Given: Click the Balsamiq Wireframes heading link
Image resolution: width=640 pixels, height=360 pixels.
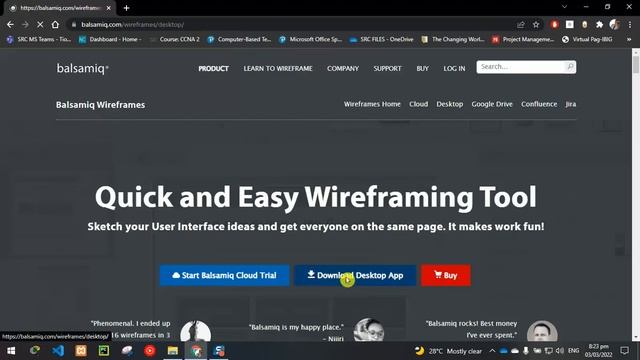Looking at the screenshot, I should coord(100,105).
